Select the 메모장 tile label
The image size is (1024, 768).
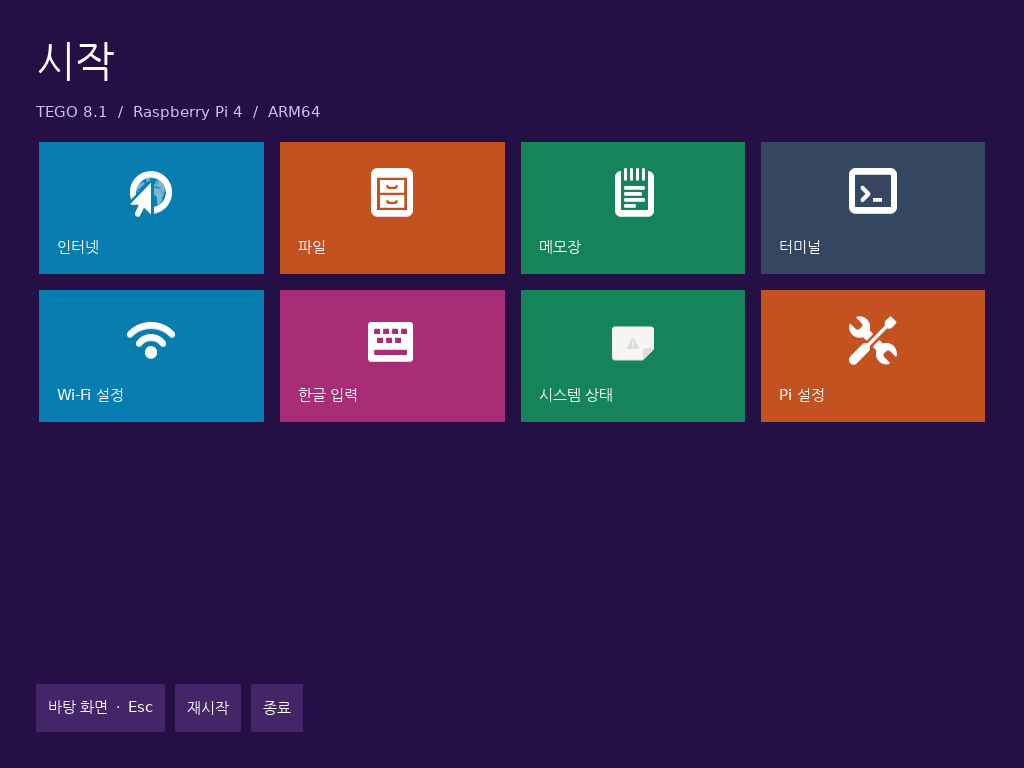560,247
